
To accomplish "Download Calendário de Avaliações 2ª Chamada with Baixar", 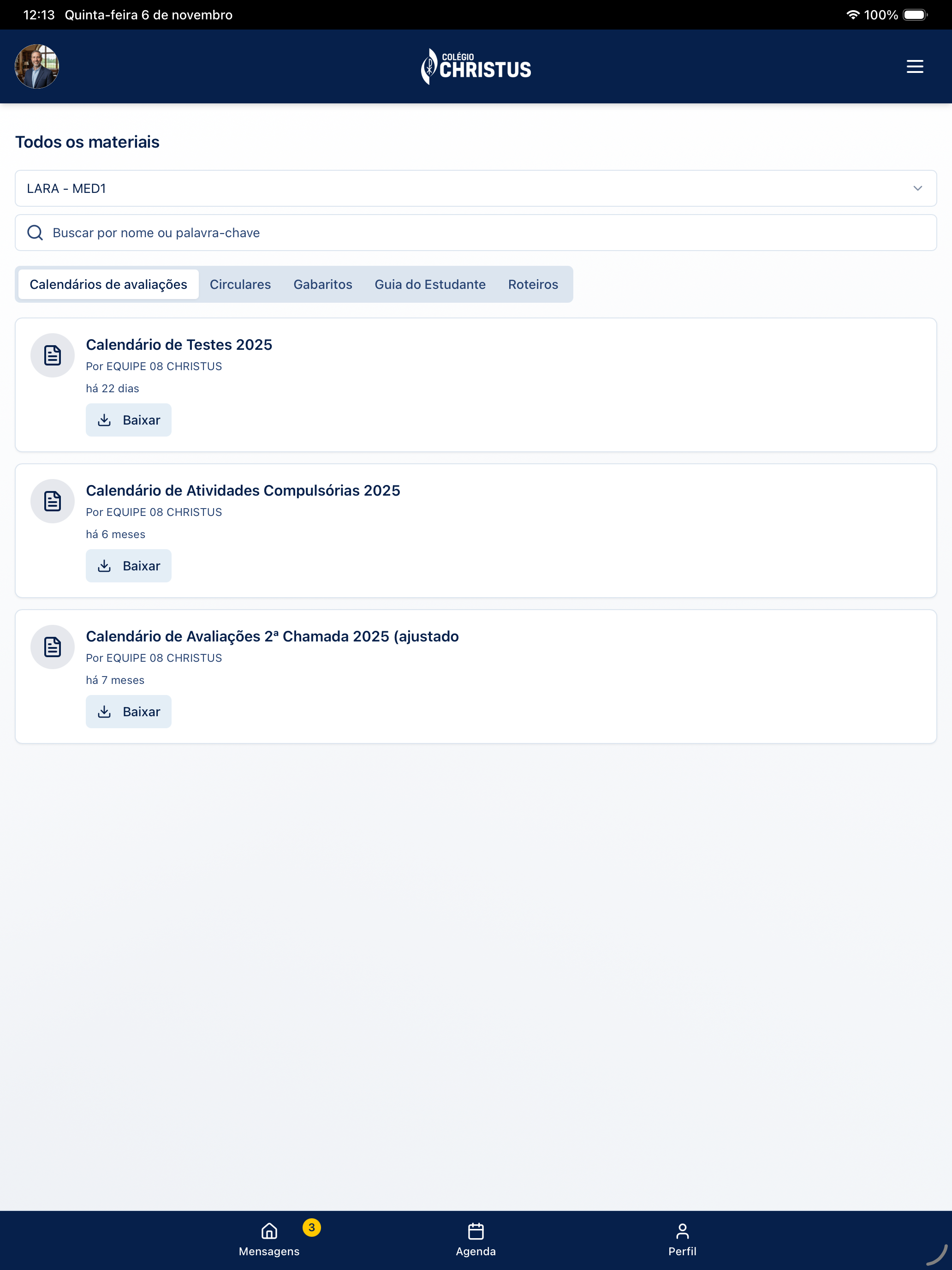I will (129, 711).
